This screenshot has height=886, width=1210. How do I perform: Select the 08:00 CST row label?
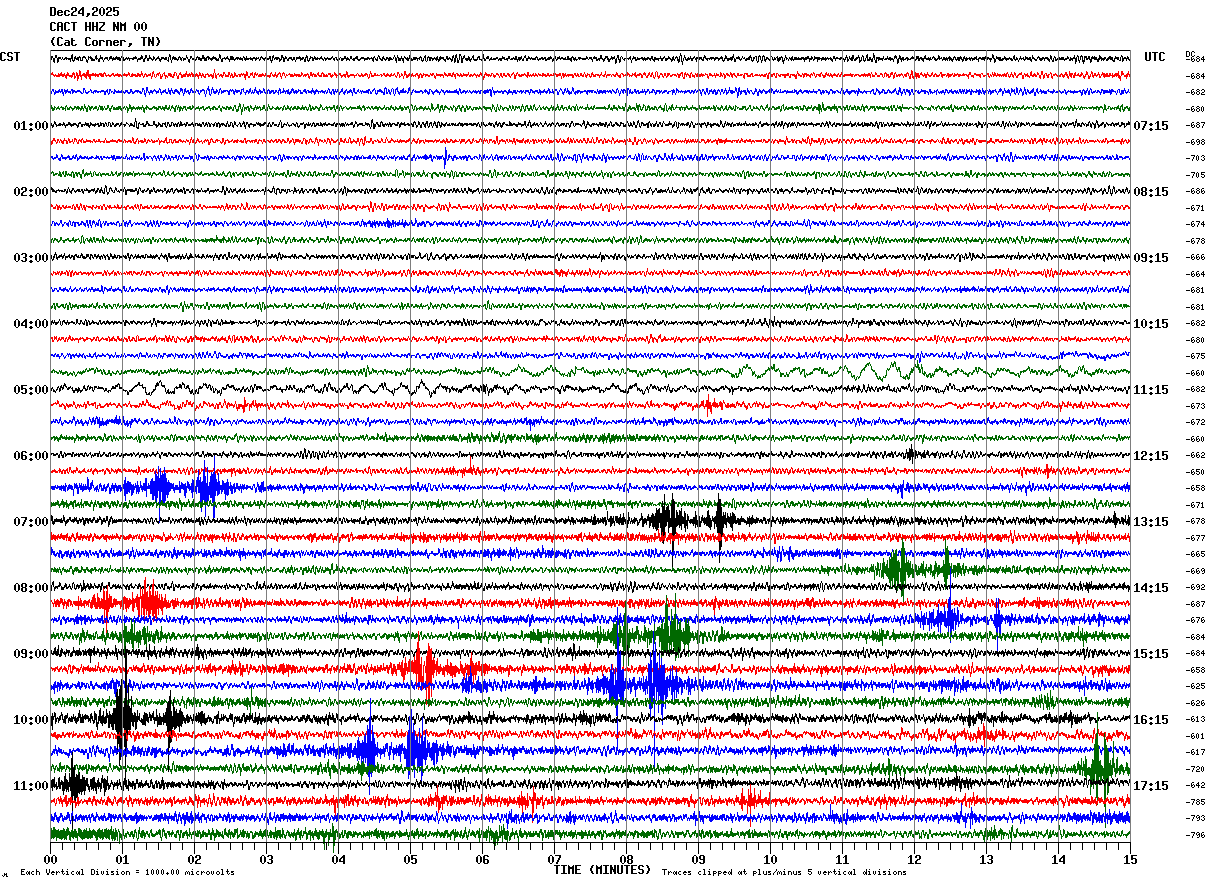click(x=31, y=588)
